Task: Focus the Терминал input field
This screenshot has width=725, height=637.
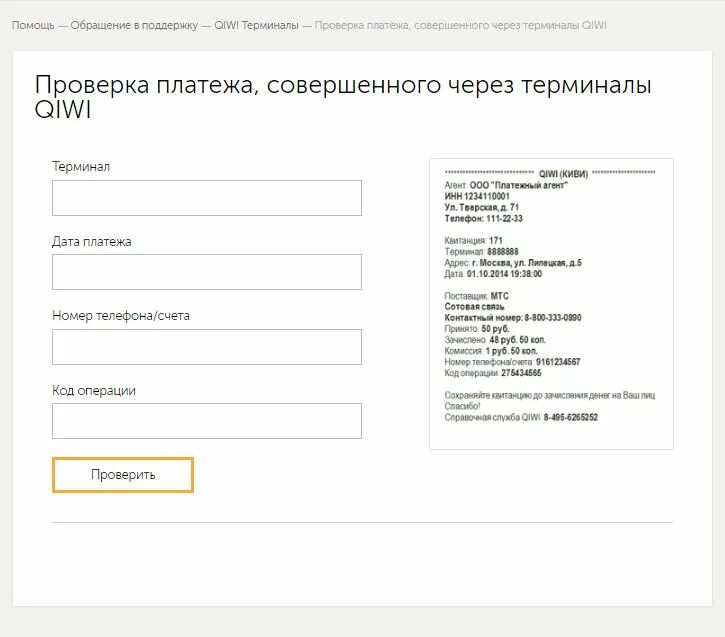Action: (x=207, y=198)
